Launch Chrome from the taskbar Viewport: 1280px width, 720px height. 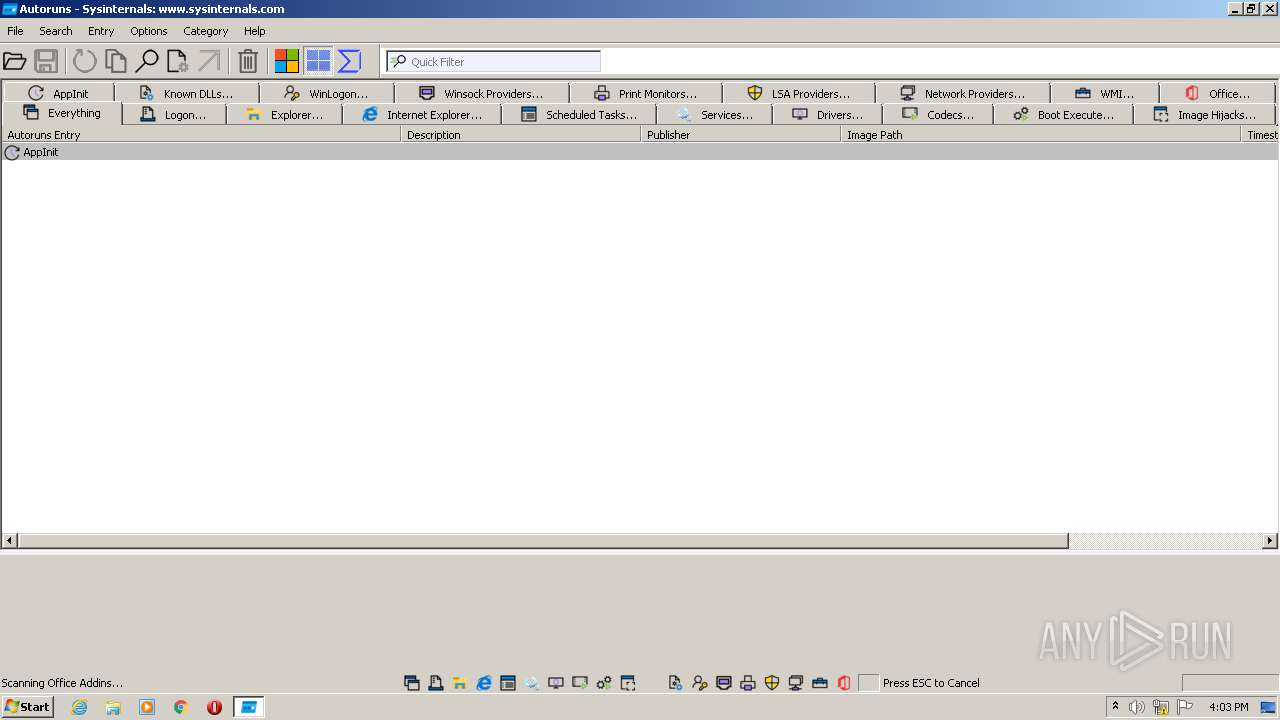tap(181, 707)
